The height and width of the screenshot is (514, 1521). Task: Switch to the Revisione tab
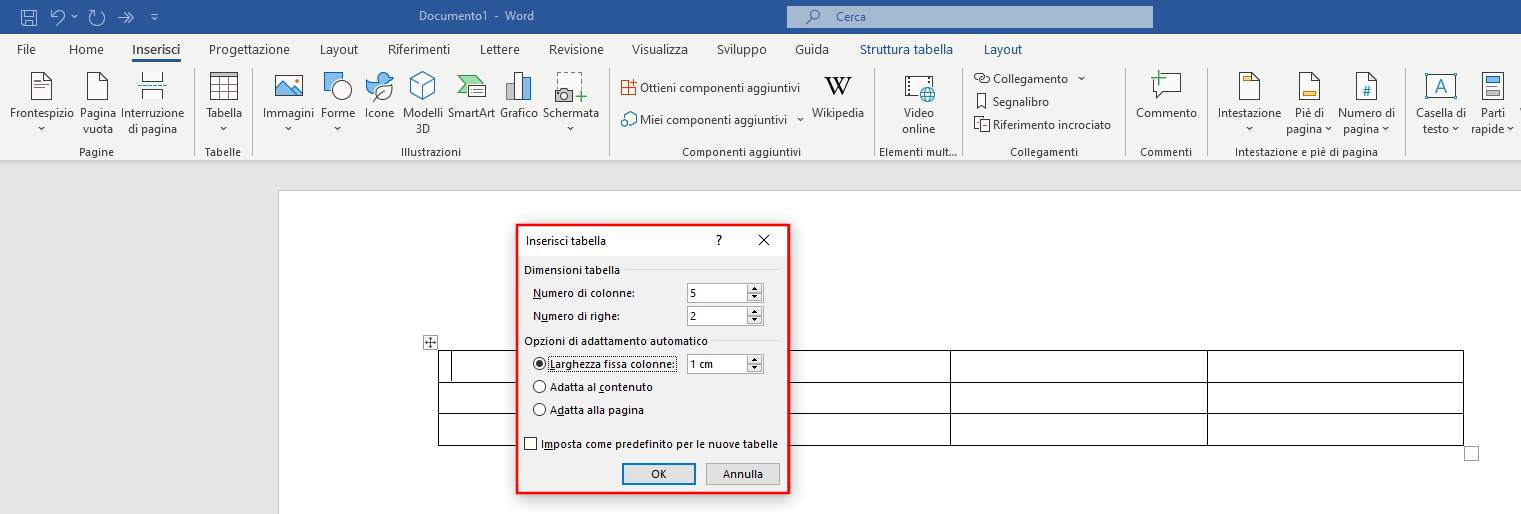[576, 49]
